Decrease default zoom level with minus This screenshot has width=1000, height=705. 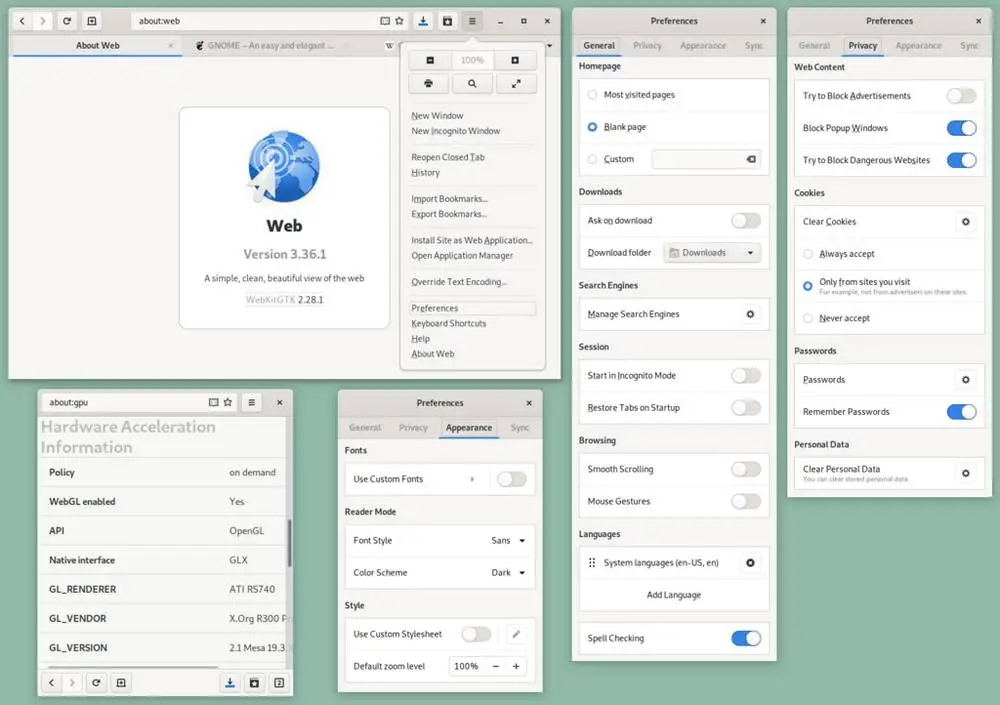point(496,666)
